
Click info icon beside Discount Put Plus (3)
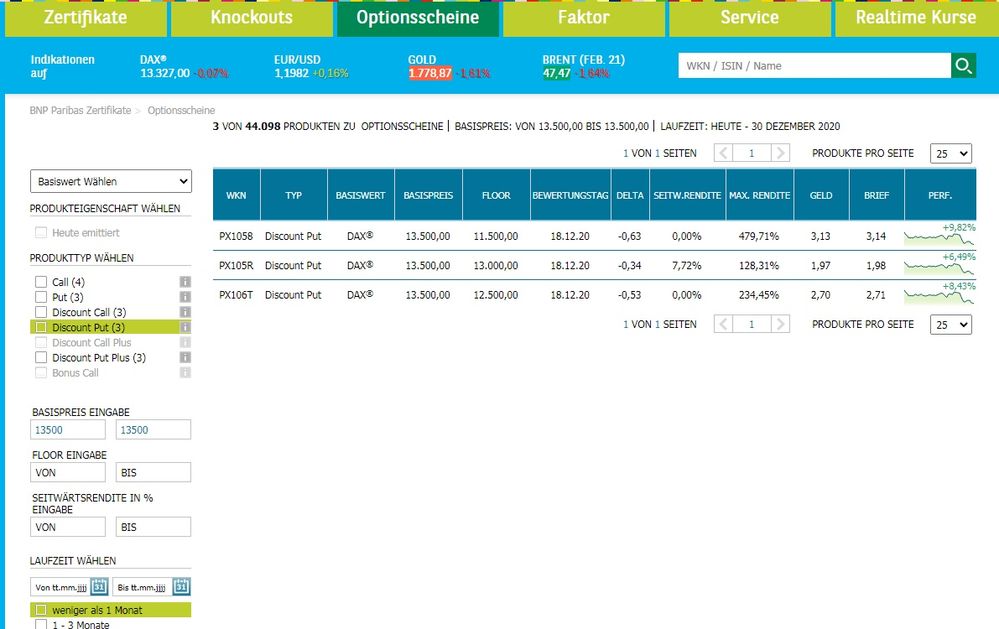tap(185, 358)
